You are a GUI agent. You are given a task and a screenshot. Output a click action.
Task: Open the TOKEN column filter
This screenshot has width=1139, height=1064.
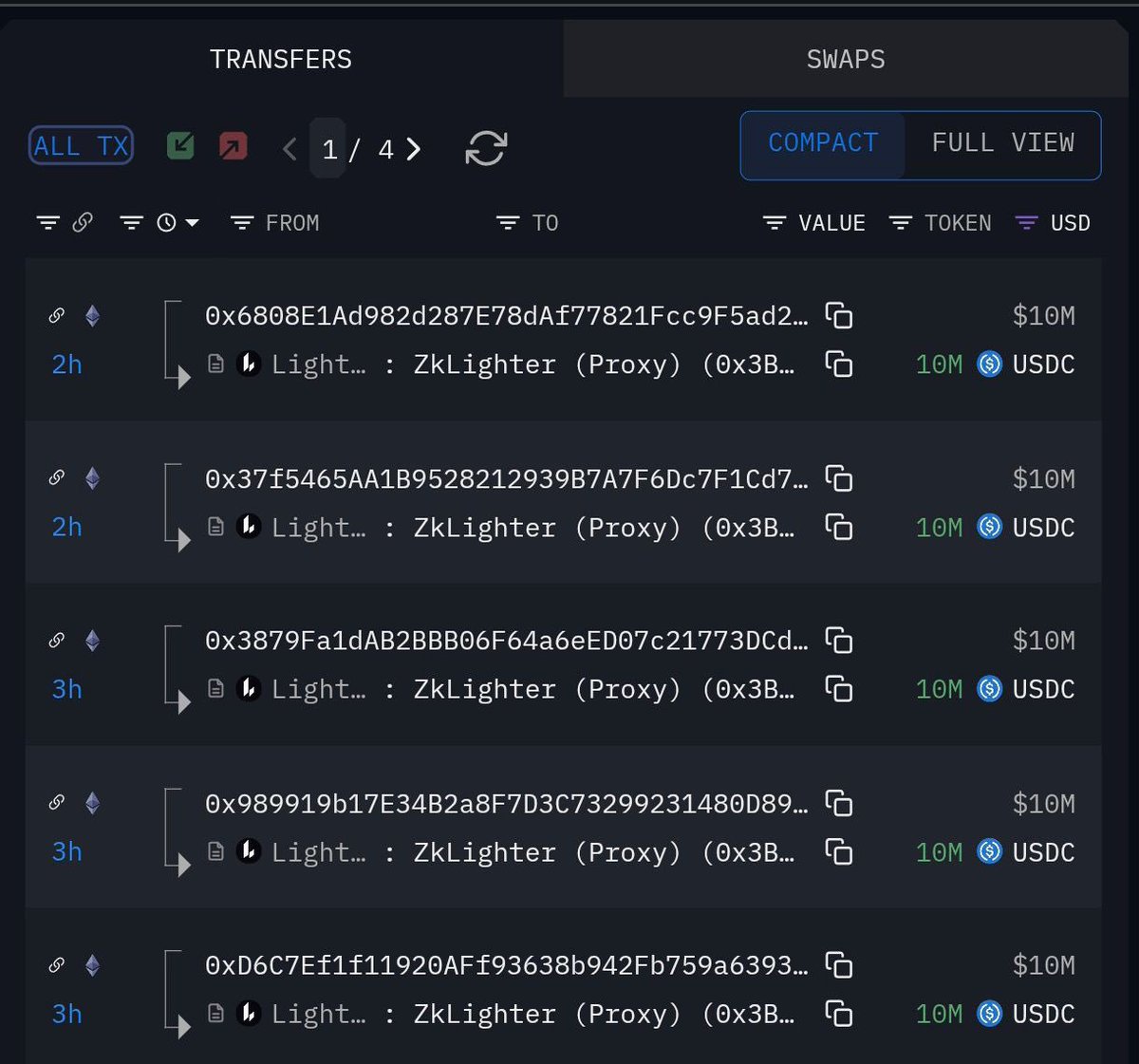coord(901,223)
